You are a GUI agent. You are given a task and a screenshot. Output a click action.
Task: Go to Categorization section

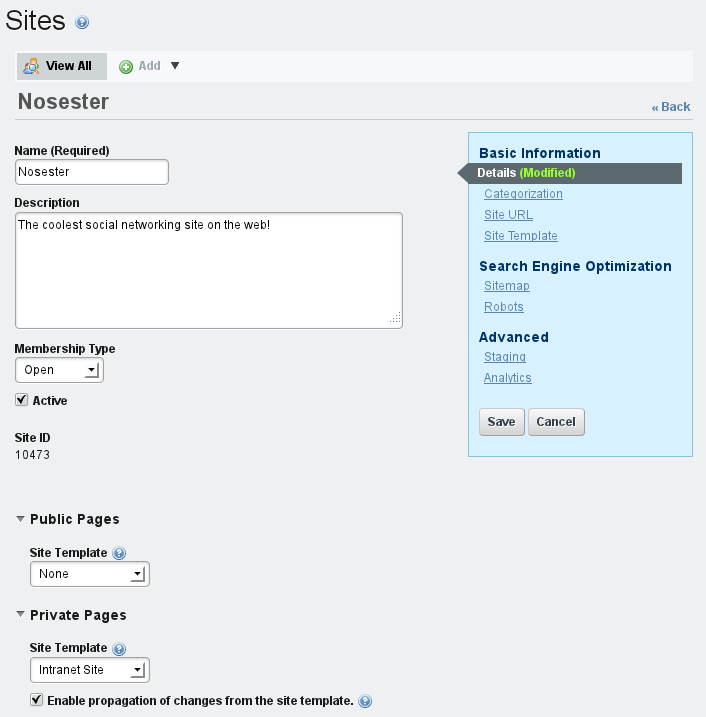[x=524, y=194]
